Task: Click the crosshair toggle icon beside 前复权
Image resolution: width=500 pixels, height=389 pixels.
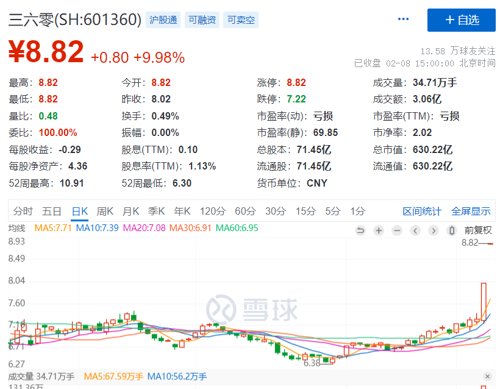Action: point(452,230)
